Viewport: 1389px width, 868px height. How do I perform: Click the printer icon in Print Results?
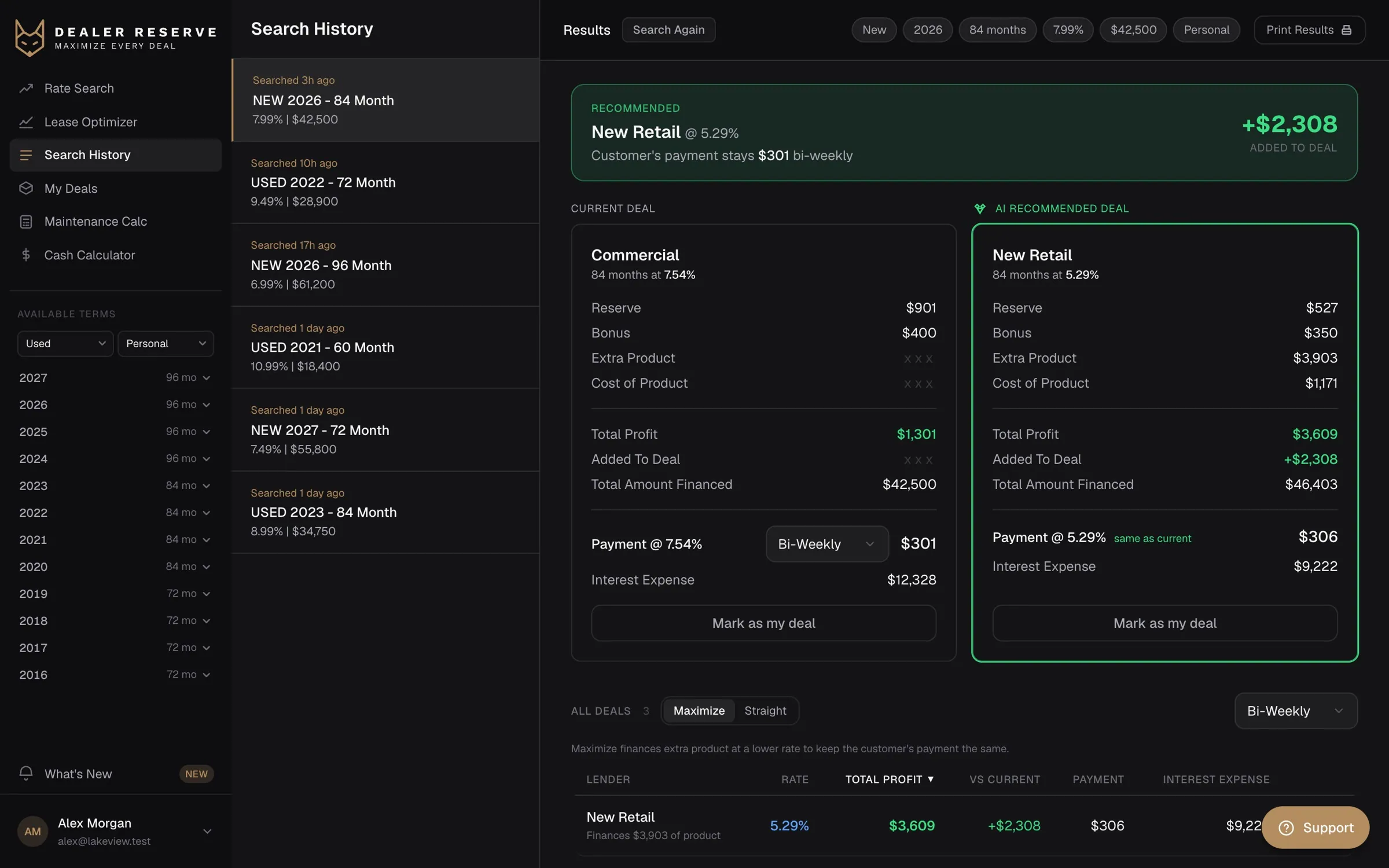pyautogui.click(x=1346, y=30)
